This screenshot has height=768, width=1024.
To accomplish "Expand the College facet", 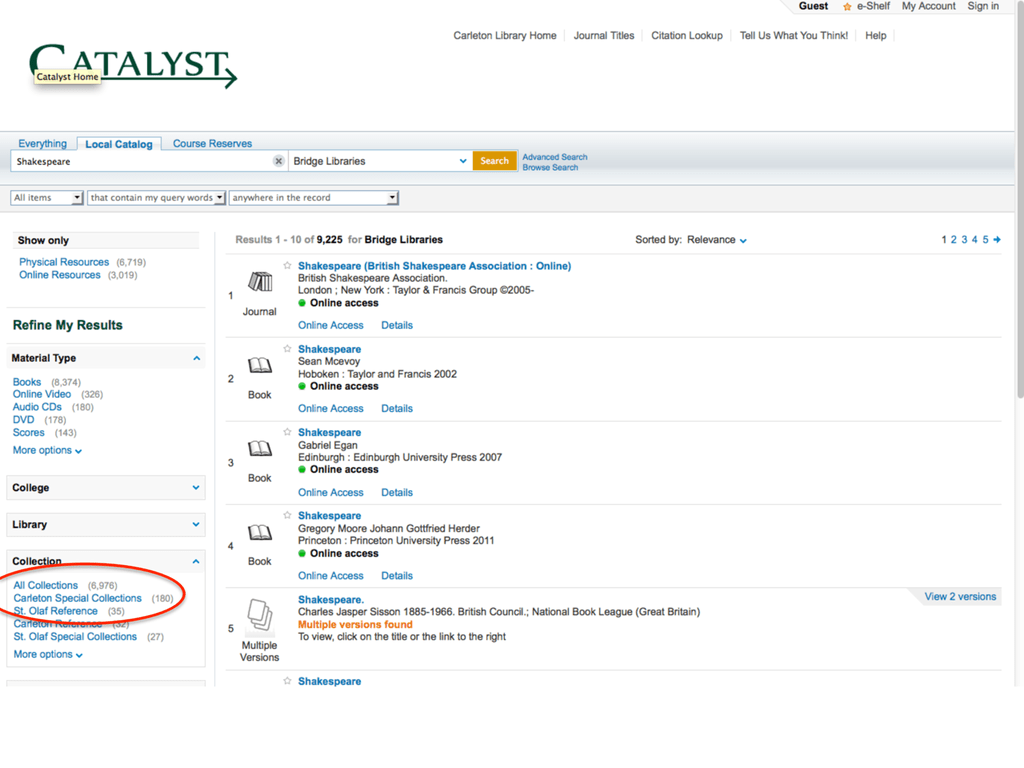I will pos(196,488).
